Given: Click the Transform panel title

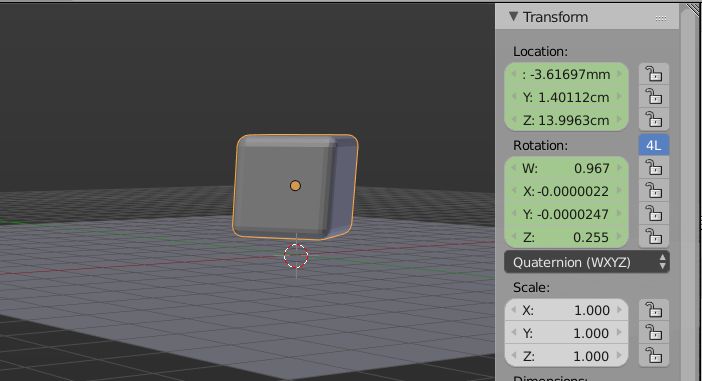Looking at the screenshot, I should coord(555,17).
